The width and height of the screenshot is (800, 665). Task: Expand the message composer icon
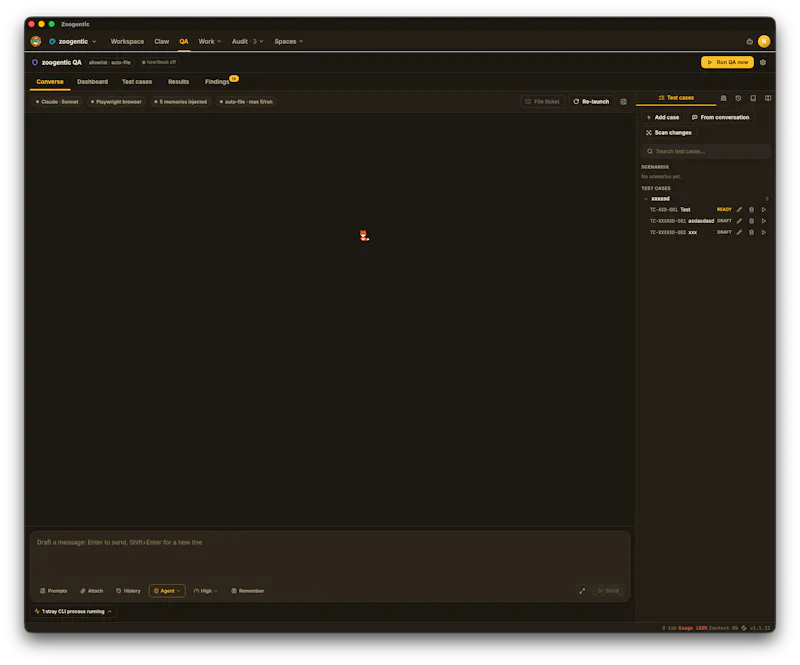click(x=582, y=591)
